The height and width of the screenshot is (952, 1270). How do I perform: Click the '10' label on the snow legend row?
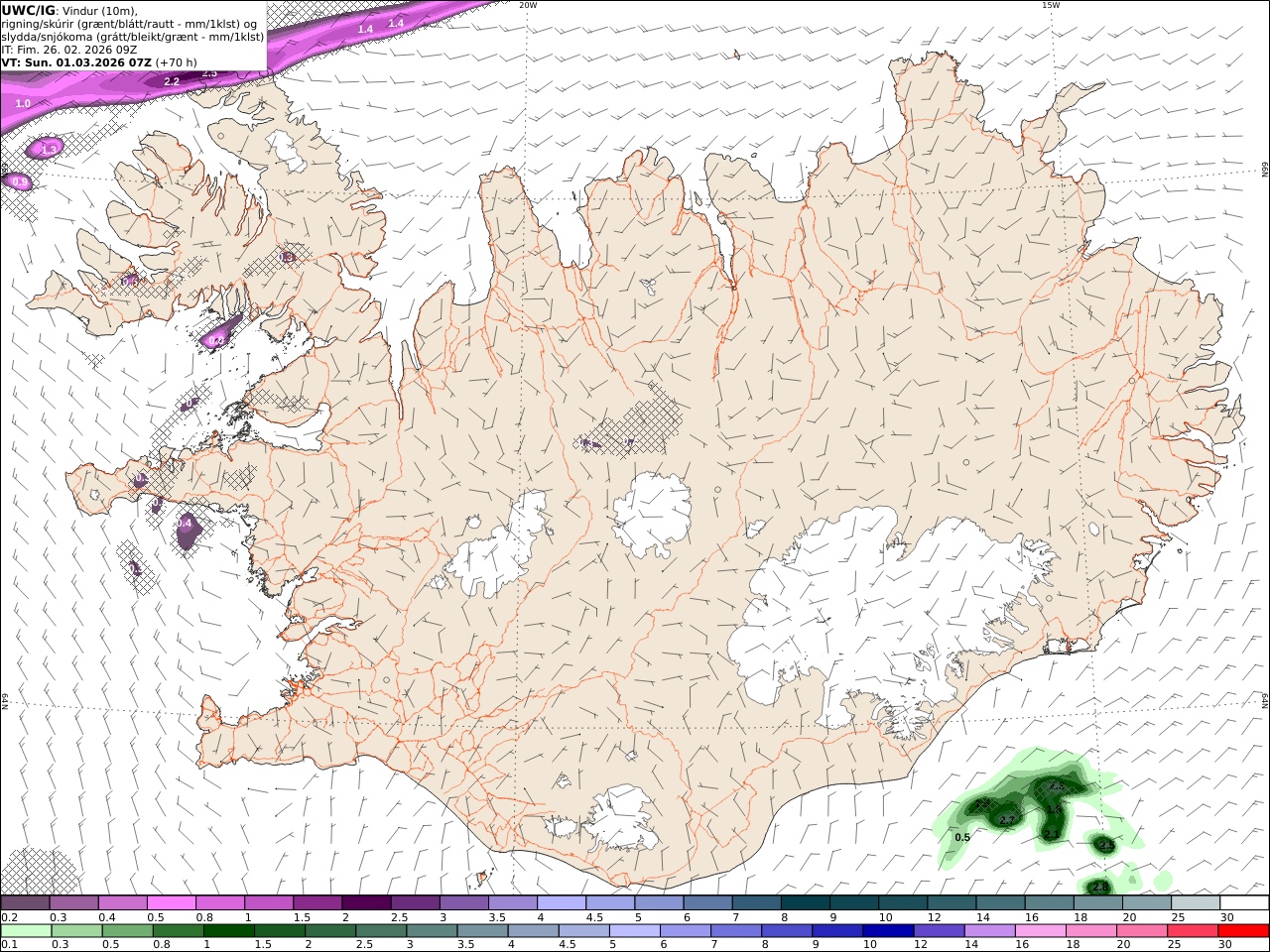[885, 917]
